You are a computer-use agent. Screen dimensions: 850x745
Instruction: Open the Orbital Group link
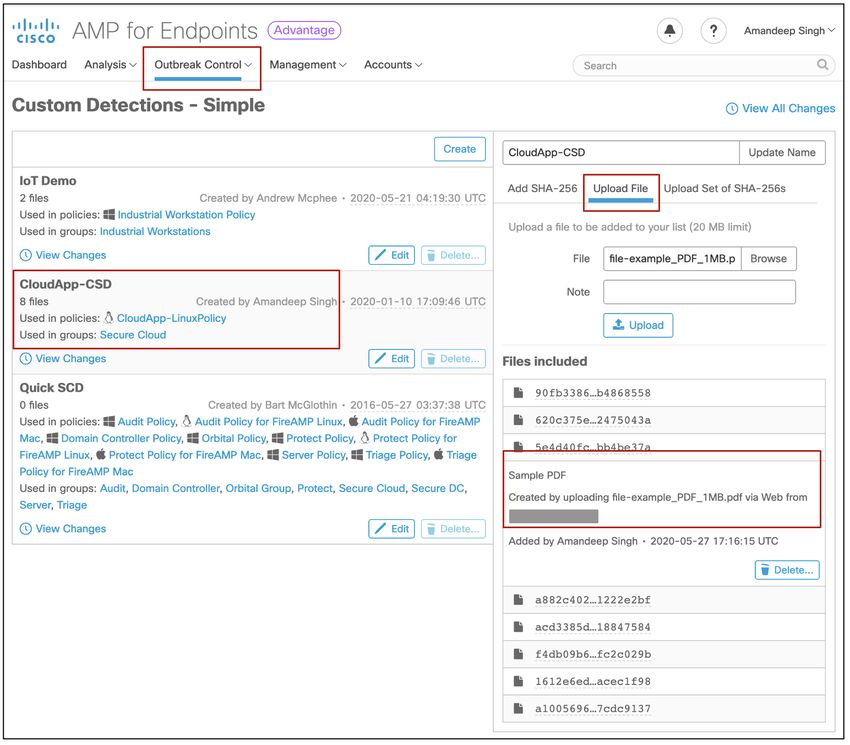click(x=259, y=488)
